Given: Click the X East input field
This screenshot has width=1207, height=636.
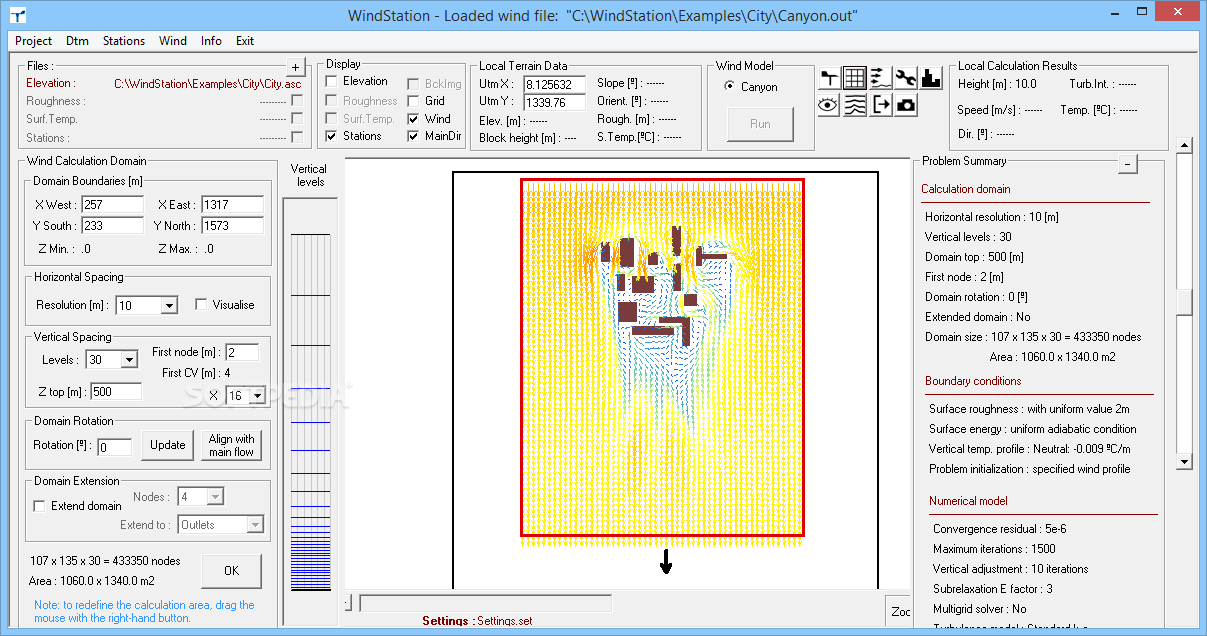Looking at the screenshot, I should (x=232, y=205).
